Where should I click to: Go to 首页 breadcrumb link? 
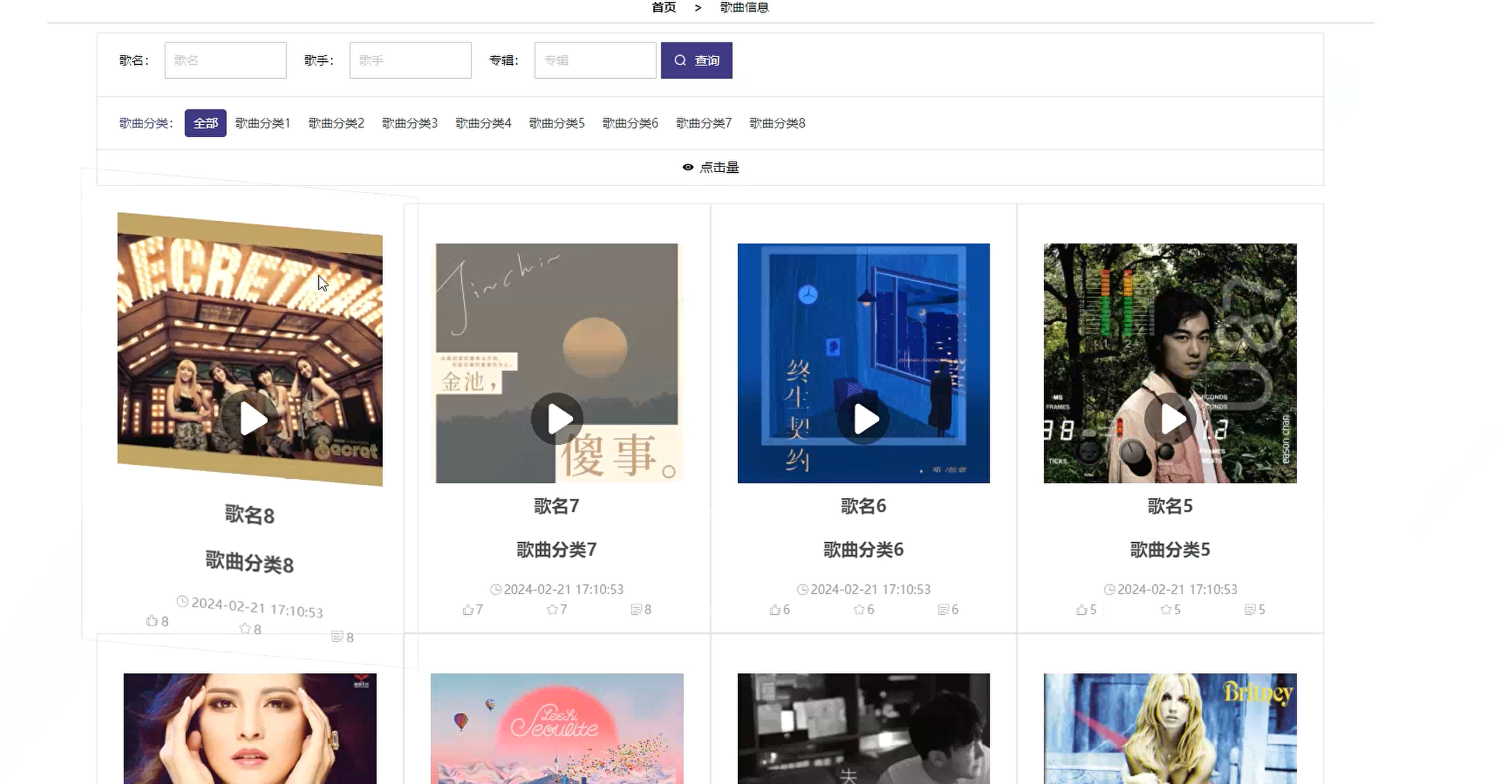664,7
